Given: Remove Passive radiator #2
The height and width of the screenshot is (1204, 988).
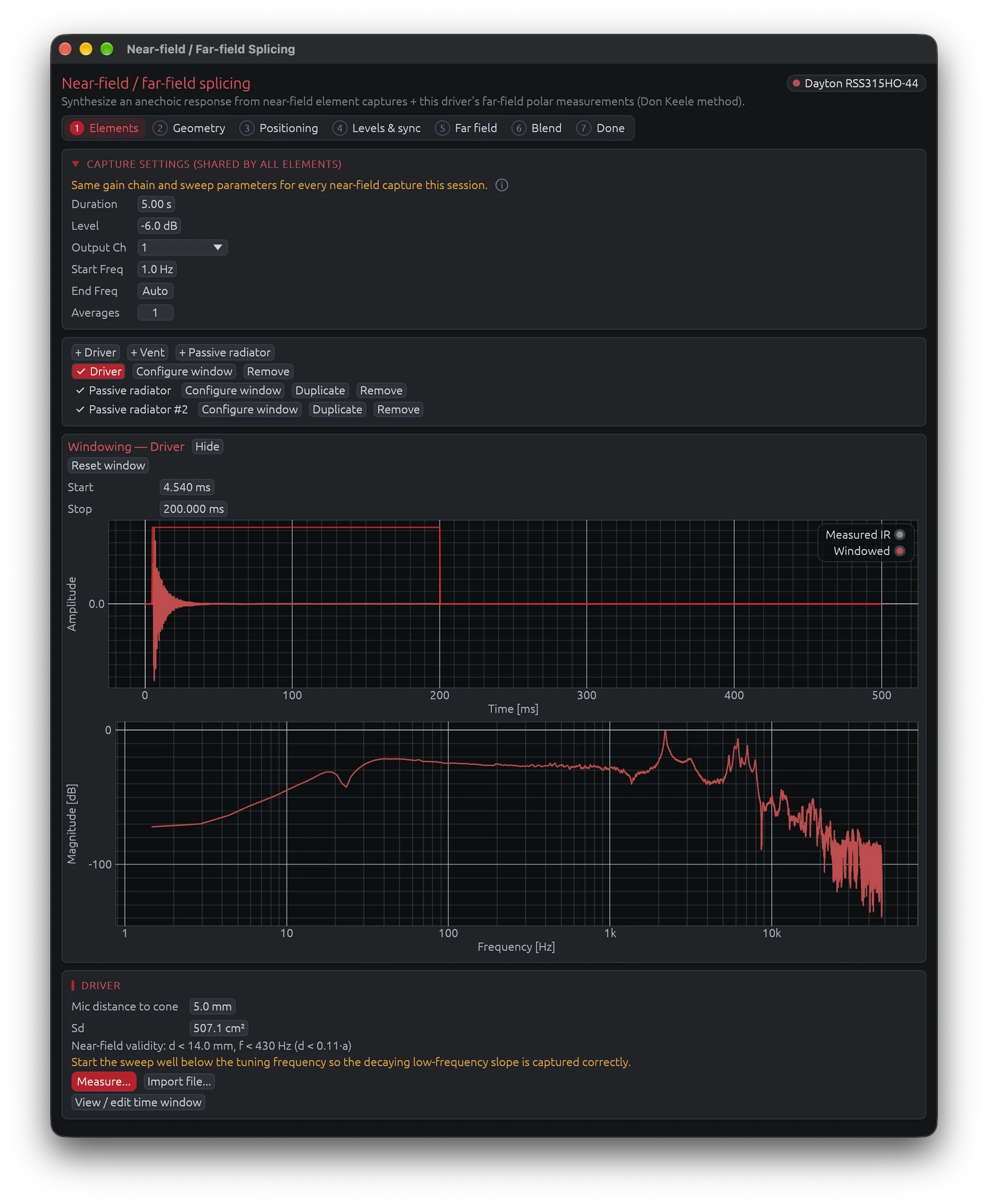Looking at the screenshot, I should (398, 410).
